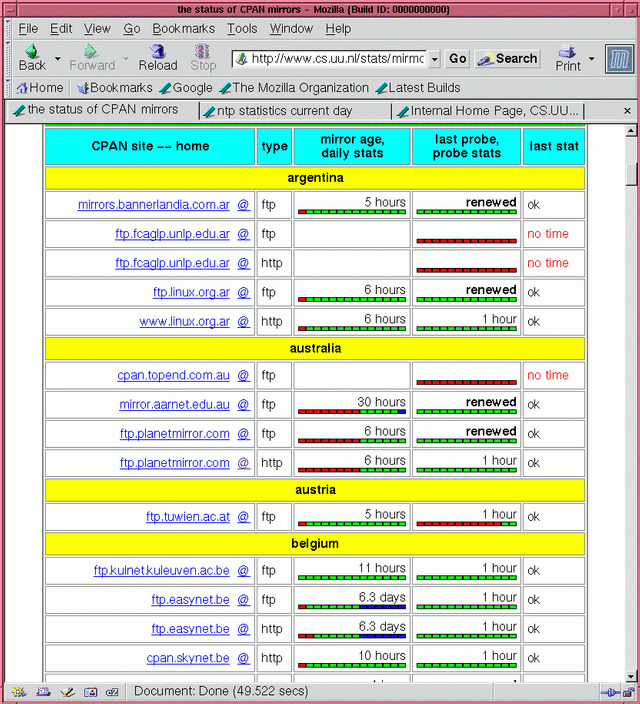Image resolution: width=640 pixels, height=704 pixels.
Task: Open the Tools menu
Action: (242, 29)
